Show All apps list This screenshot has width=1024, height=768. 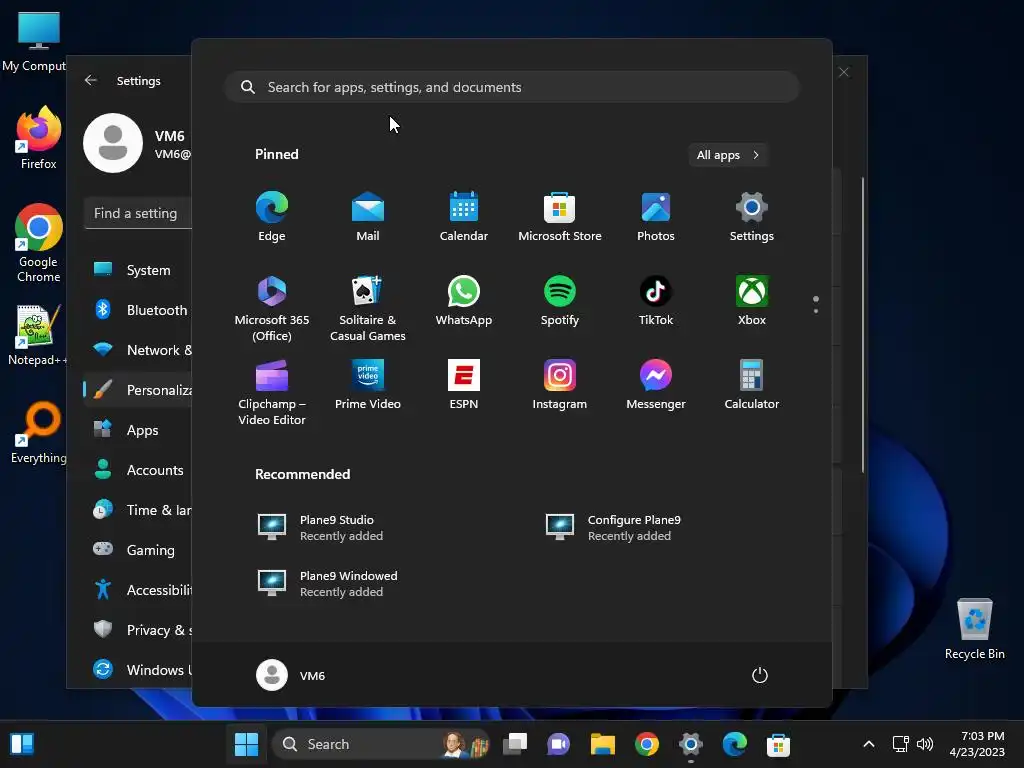tap(728, 155)
